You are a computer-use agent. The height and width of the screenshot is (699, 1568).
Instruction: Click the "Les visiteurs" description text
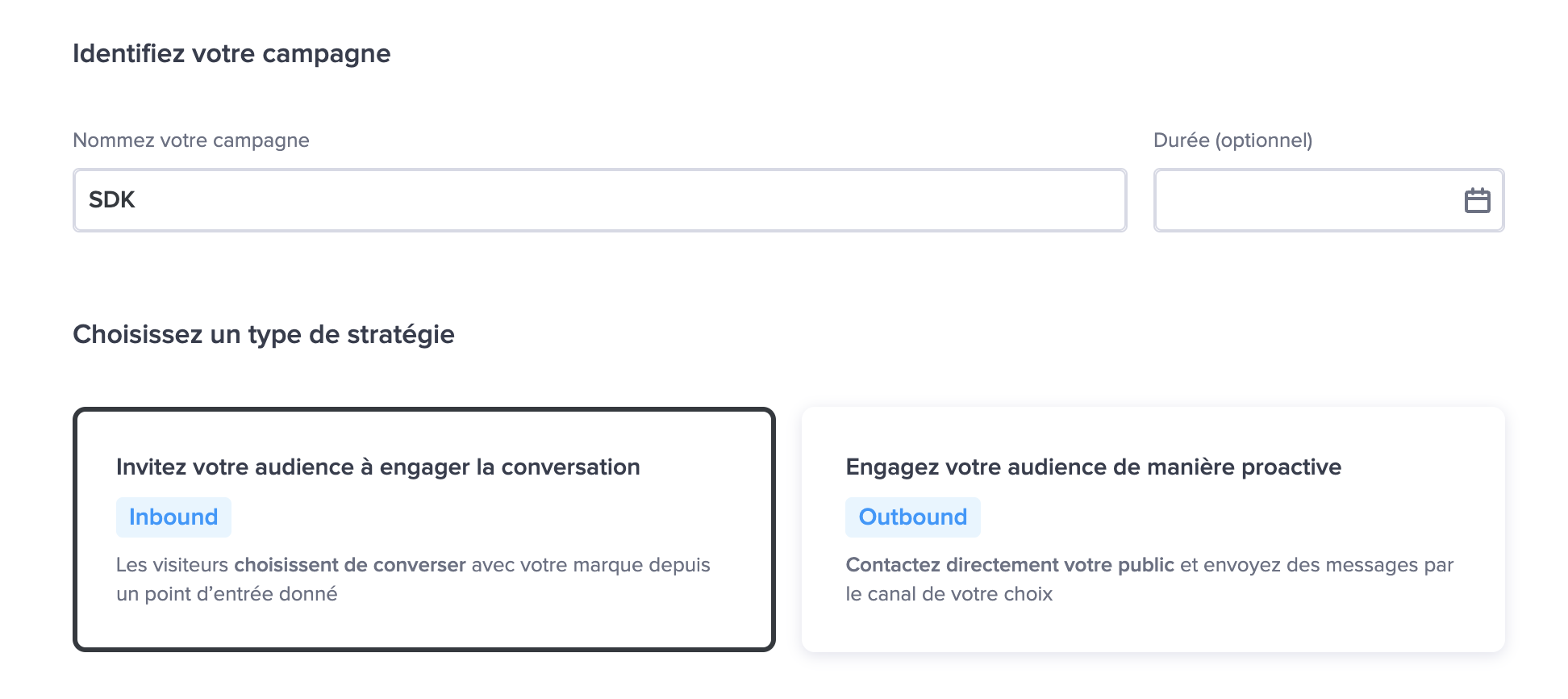click(x=172, y=565)
